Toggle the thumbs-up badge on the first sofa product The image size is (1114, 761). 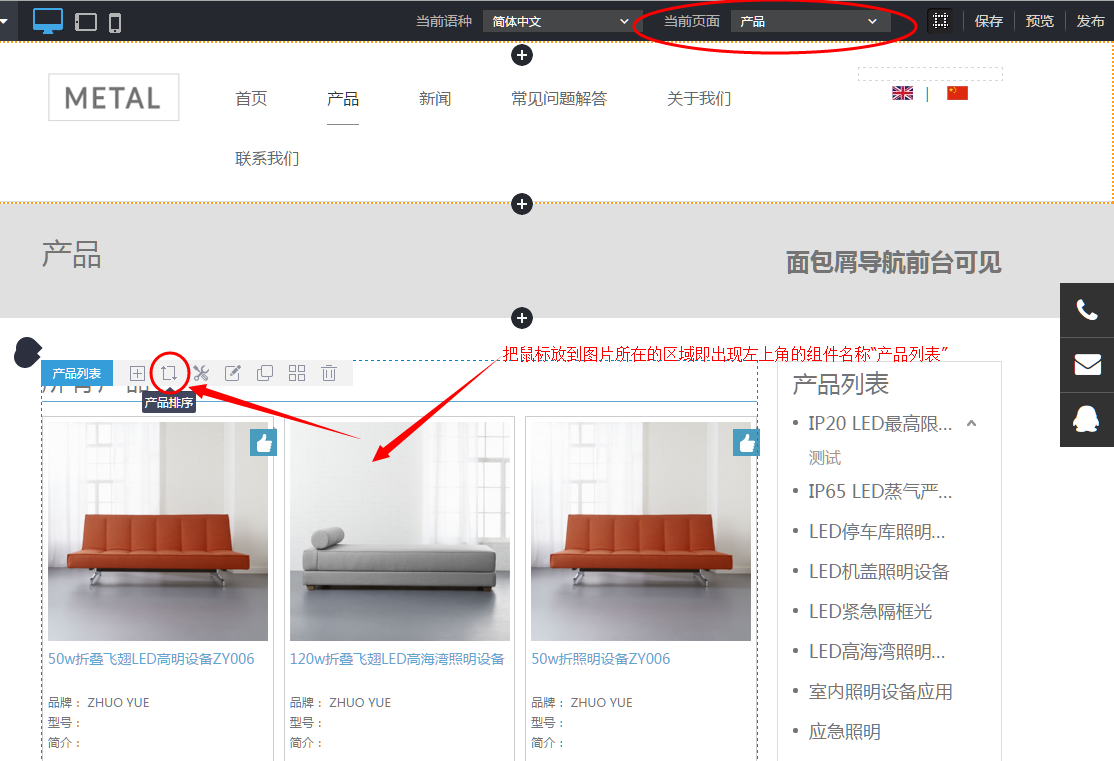(263, 441)
